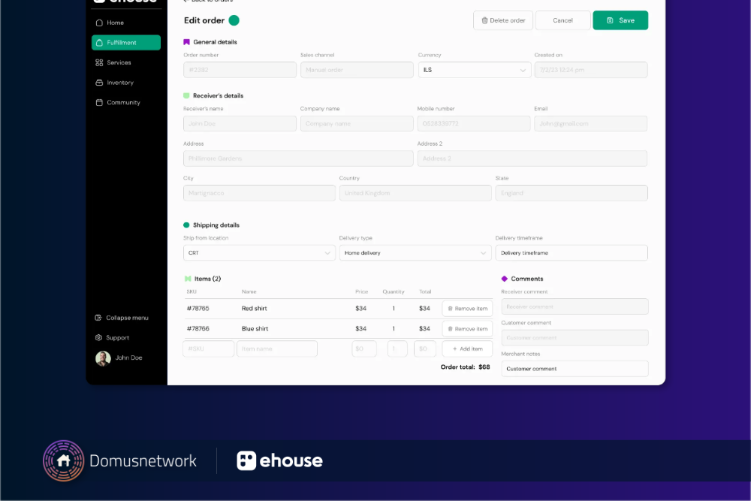The image size is (751, 501).
Task: Open Ship from location dropdown
Action: pos(259,253)
